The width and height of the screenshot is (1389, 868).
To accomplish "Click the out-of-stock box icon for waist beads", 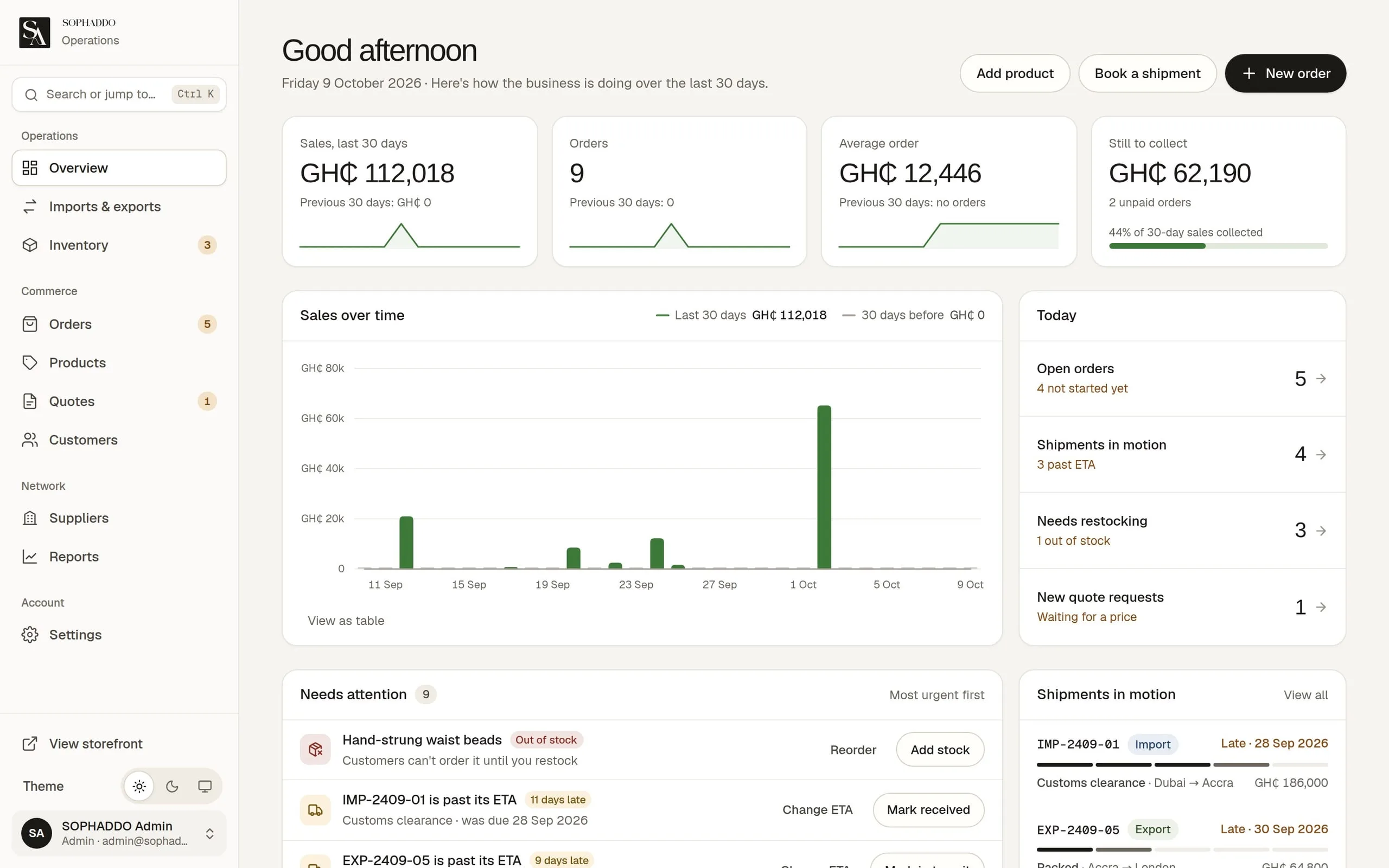I will (x=315, y=749).
